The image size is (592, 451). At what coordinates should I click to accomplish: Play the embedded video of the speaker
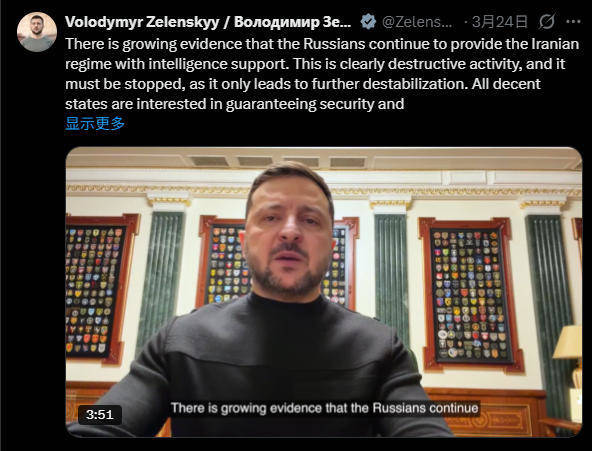click(324, 292)
